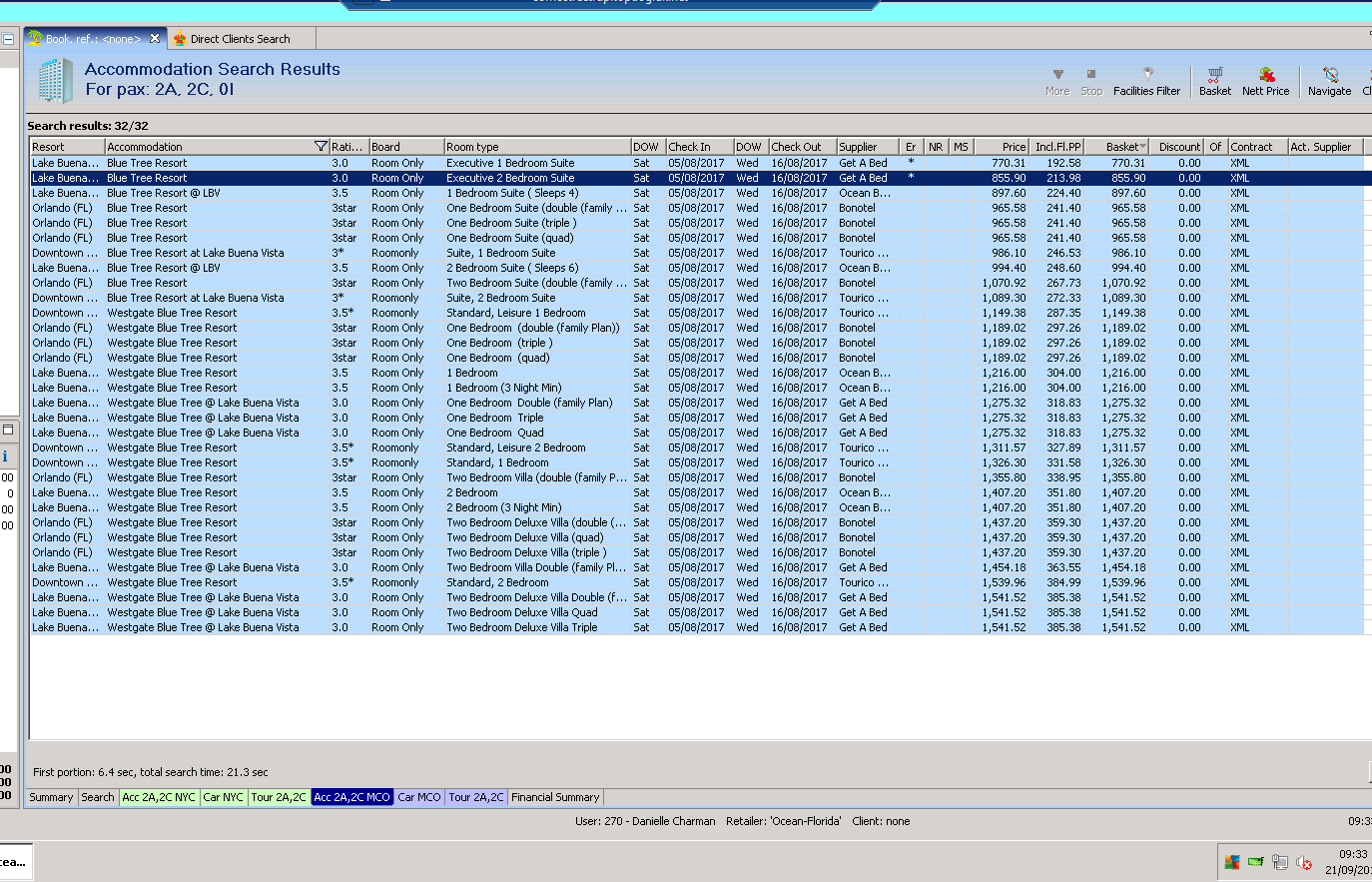The width and height of the screenshot is (1372, 882).
Task: Select the One Bedroom Suite (quad) row
Action: (696, 238)
